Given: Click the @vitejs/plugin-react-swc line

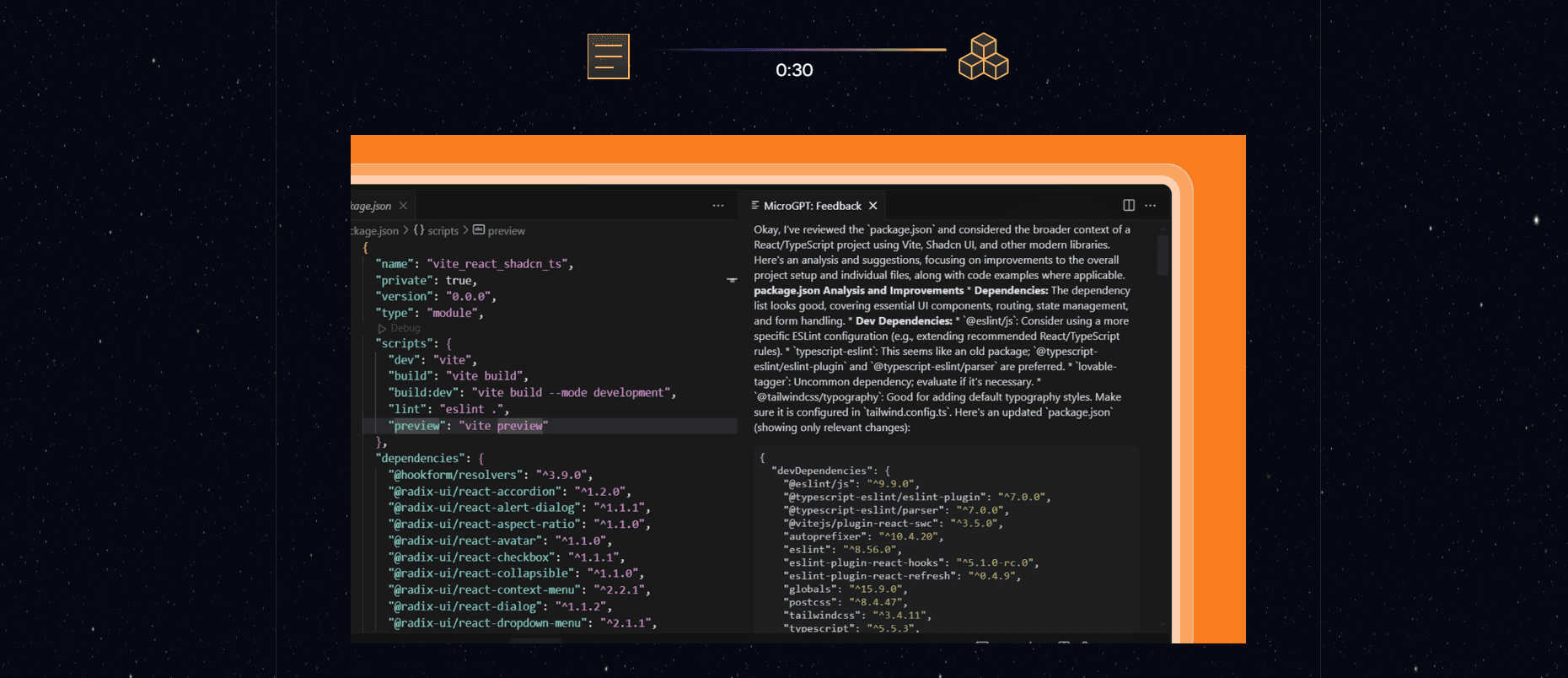Looking at the screenshot, I should tap(894, 524).
